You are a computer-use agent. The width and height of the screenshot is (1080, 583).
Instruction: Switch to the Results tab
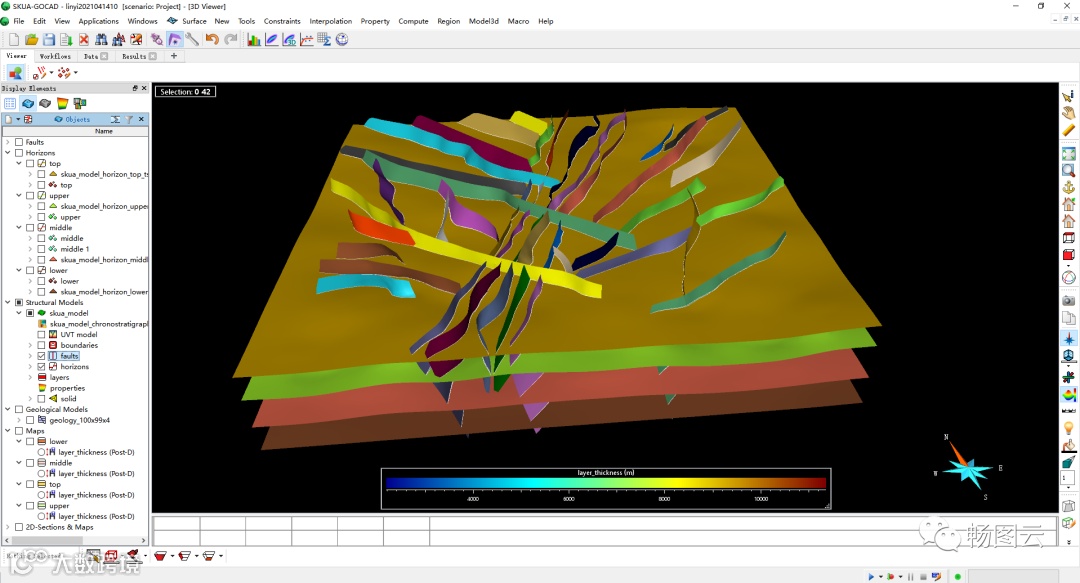134,57
